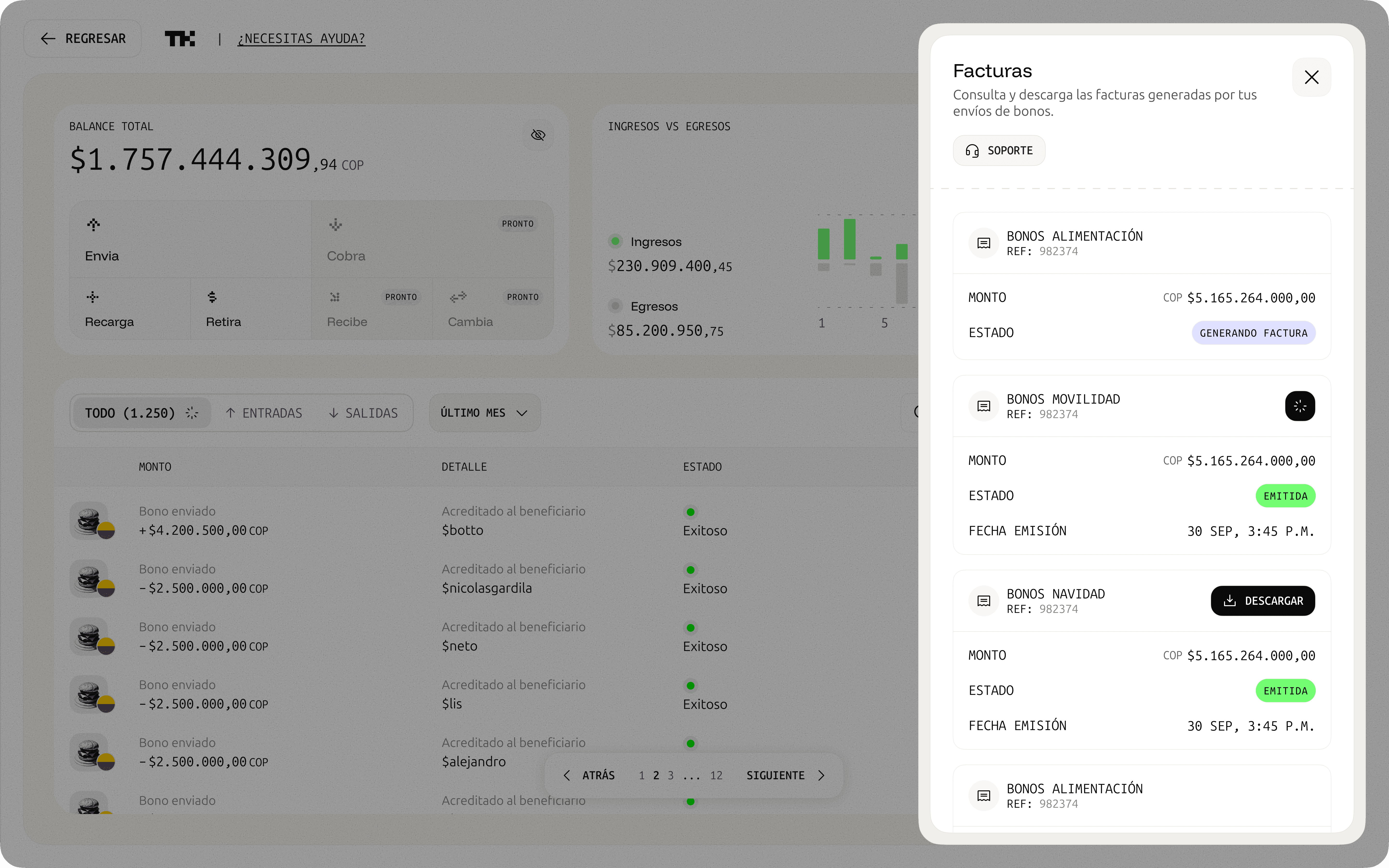Click the Emitida badge on Bonos Navidad
Image resolution: width=1389 pixels, height=868 pixels.
point(1286,691)
